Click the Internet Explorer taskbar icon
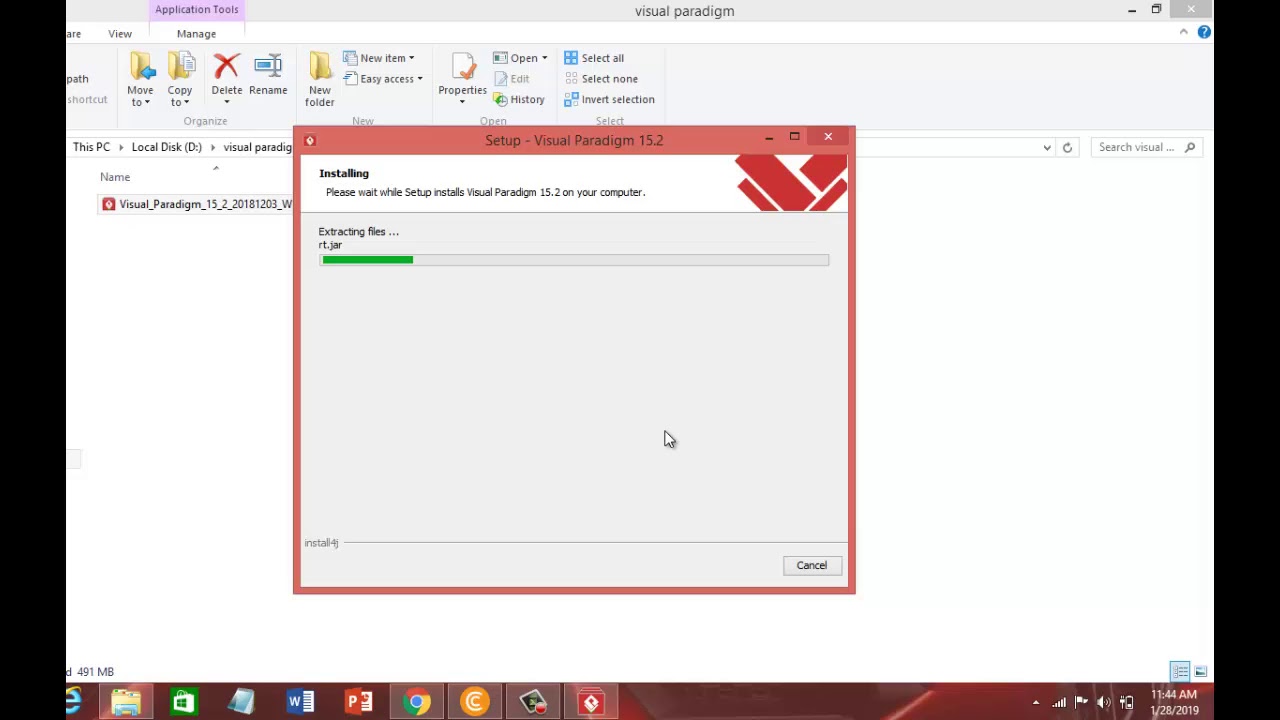This screenshot has width=1280, height=720. click(74, 702)
